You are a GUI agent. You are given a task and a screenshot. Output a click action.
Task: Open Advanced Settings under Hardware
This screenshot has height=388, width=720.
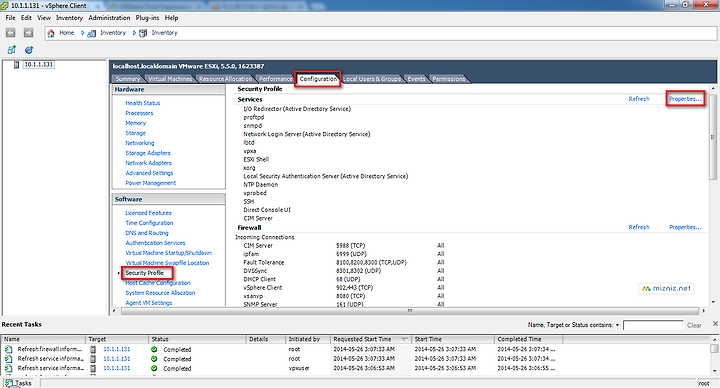click(149, 173)
